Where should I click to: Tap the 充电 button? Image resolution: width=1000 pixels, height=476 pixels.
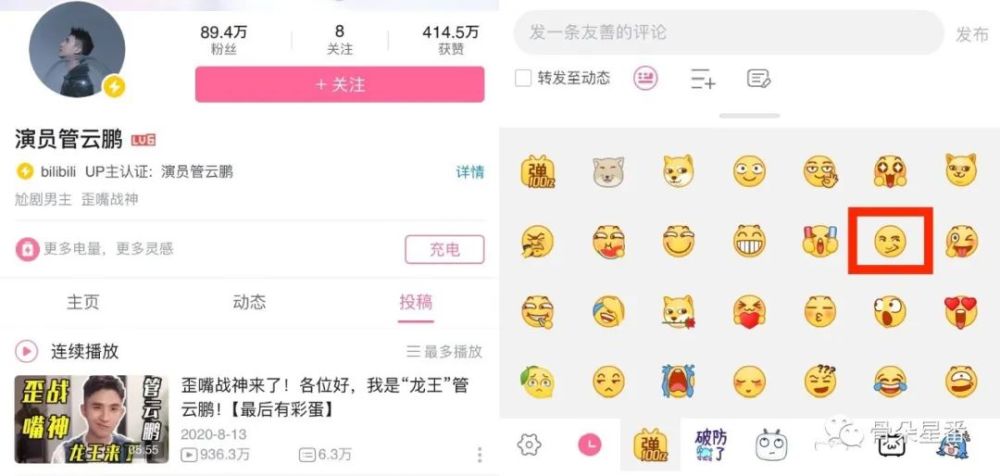click(445, 249)
